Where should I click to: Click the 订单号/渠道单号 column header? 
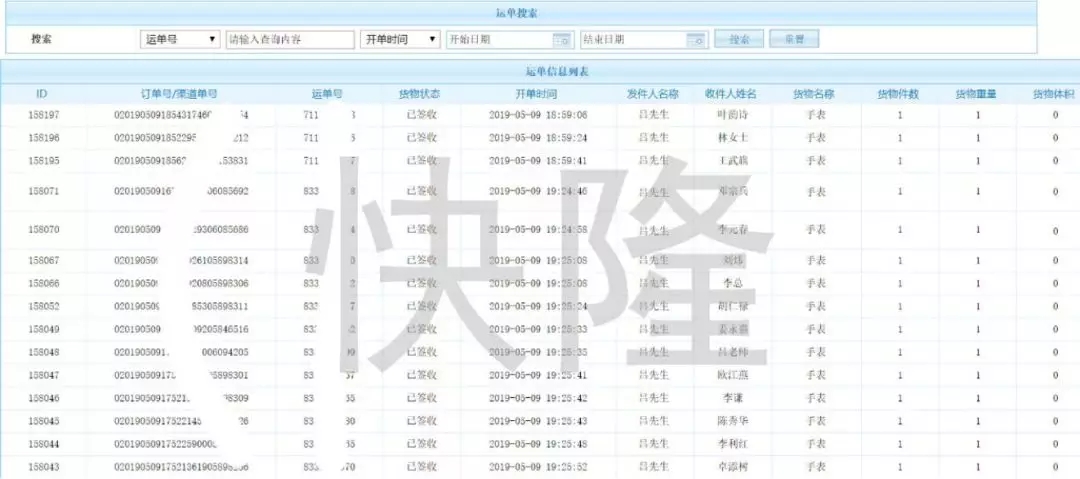click(179, 94)
